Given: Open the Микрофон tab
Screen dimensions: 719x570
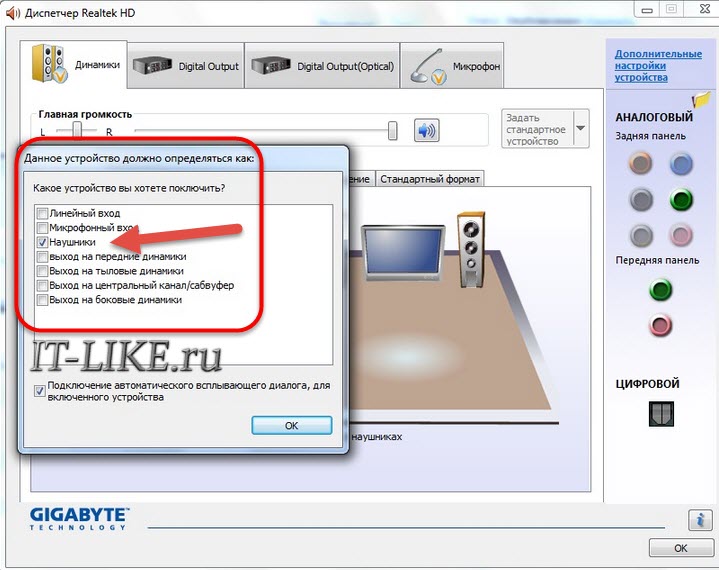Looking at the screenshot, I should pos(452,66).
